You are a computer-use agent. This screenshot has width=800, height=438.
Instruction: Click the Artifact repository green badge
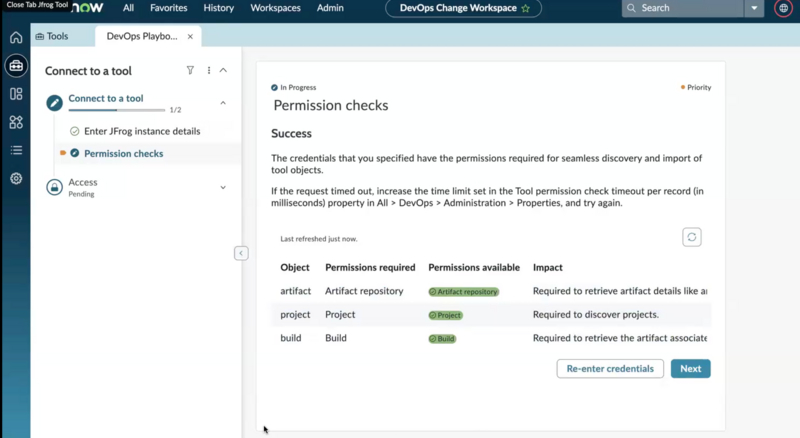(x=463, y=291)
